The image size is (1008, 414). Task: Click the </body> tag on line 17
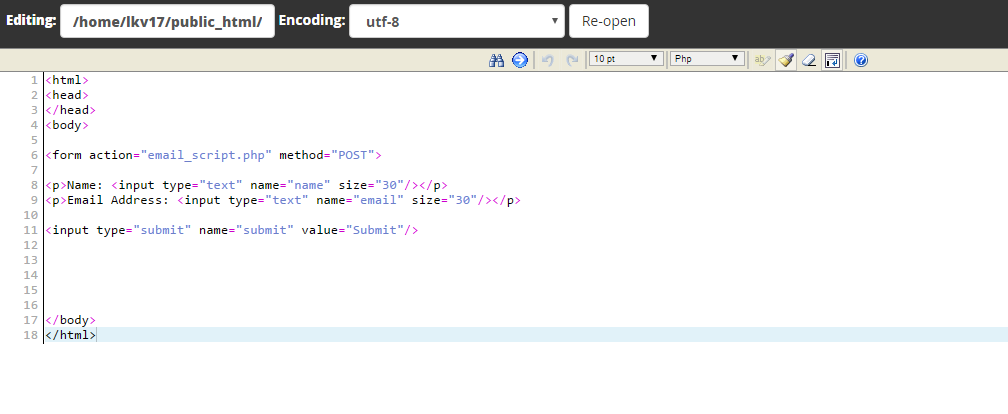coord(71,320)
